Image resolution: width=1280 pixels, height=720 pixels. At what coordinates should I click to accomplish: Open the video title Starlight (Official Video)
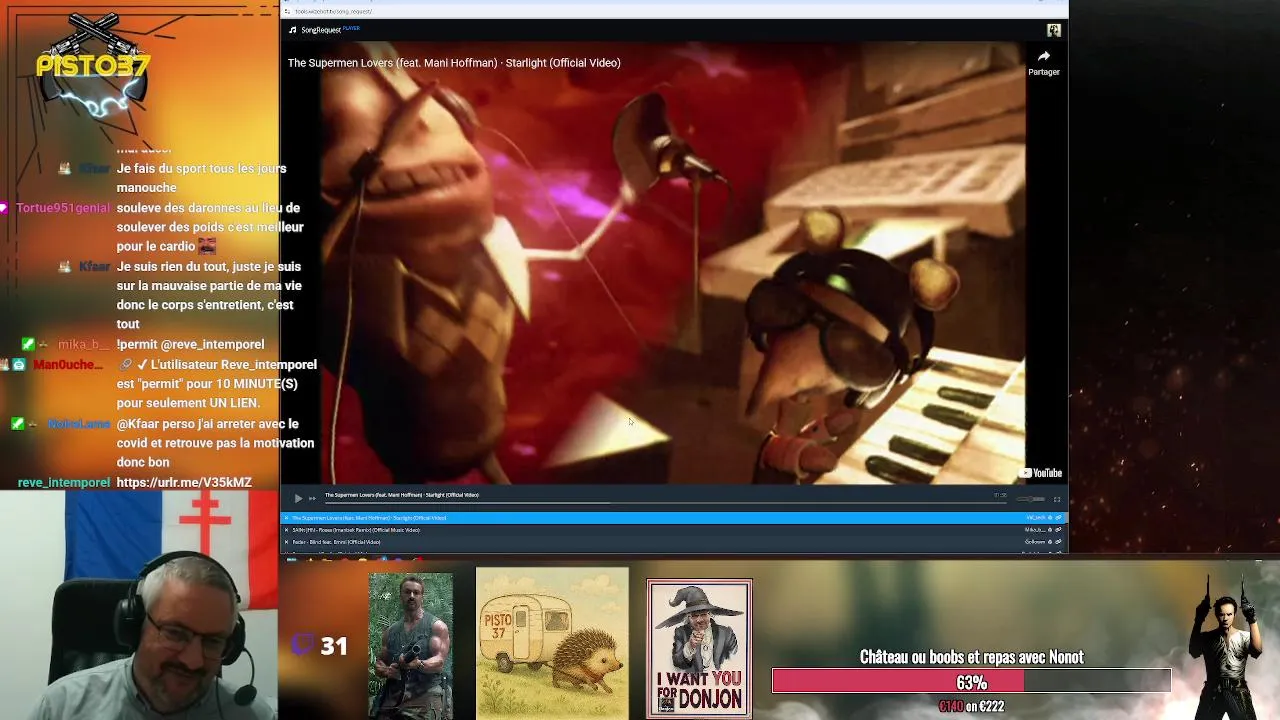pos(454,63)
